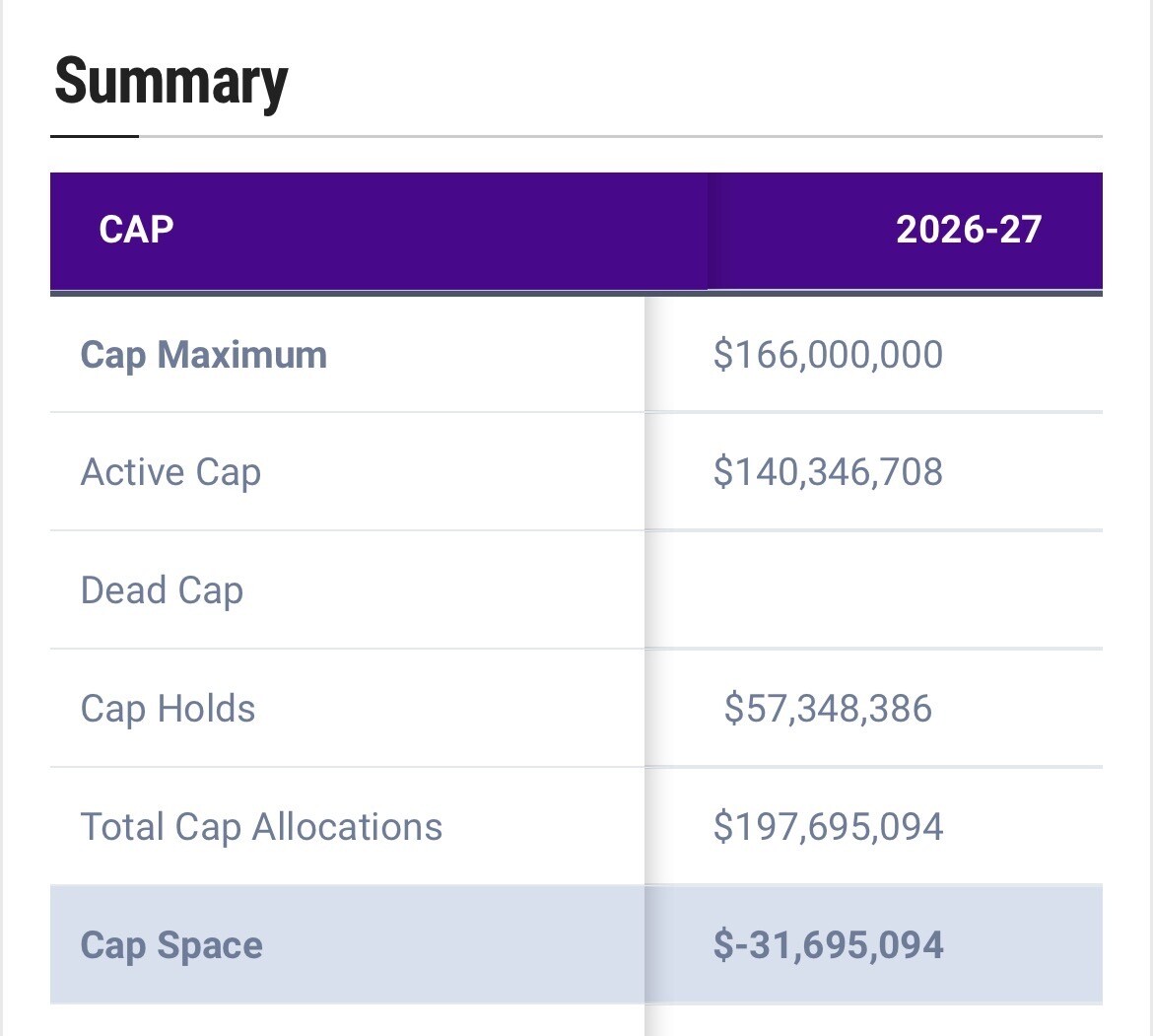The width and height of the screenshot is (1153, 1036).
Task: Select the Dead Cap row label
Action: point(162,590)
